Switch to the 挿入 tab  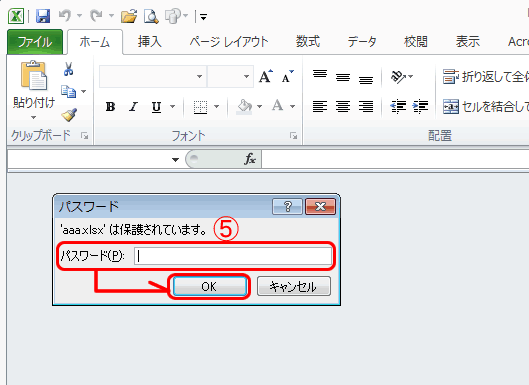(x=149, y=42)
